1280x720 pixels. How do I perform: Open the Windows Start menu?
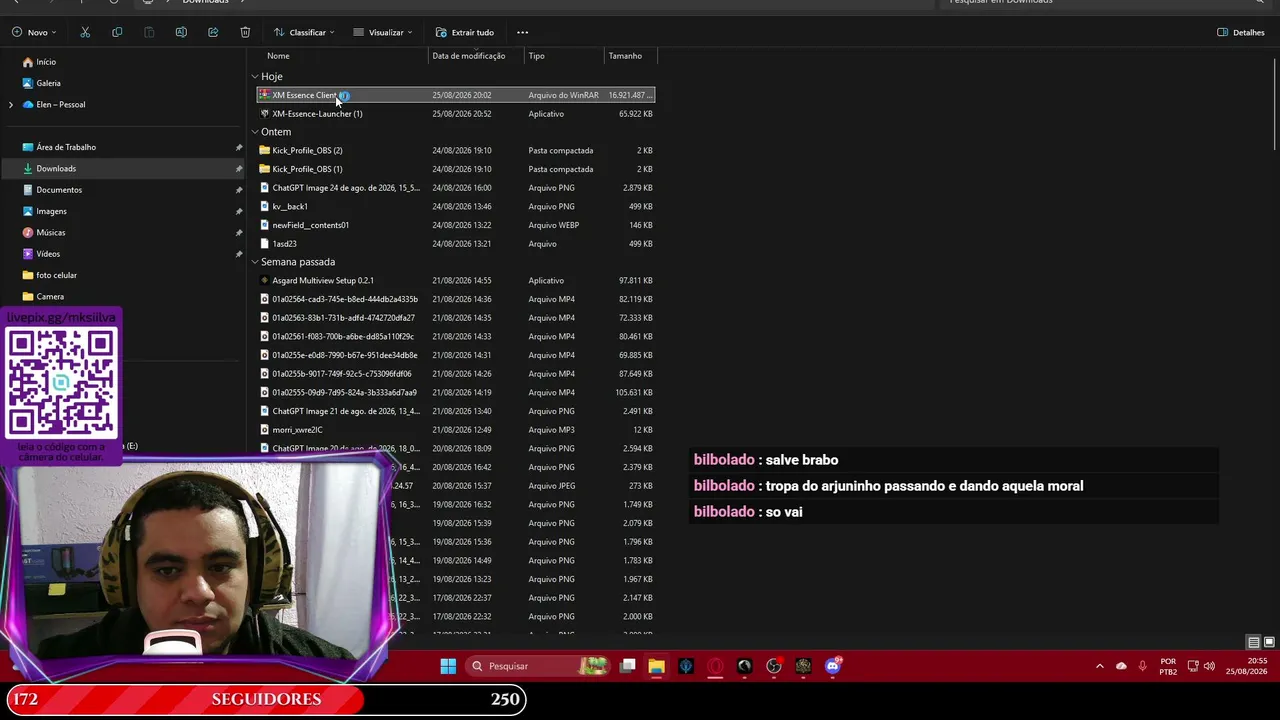coord(448,666)
